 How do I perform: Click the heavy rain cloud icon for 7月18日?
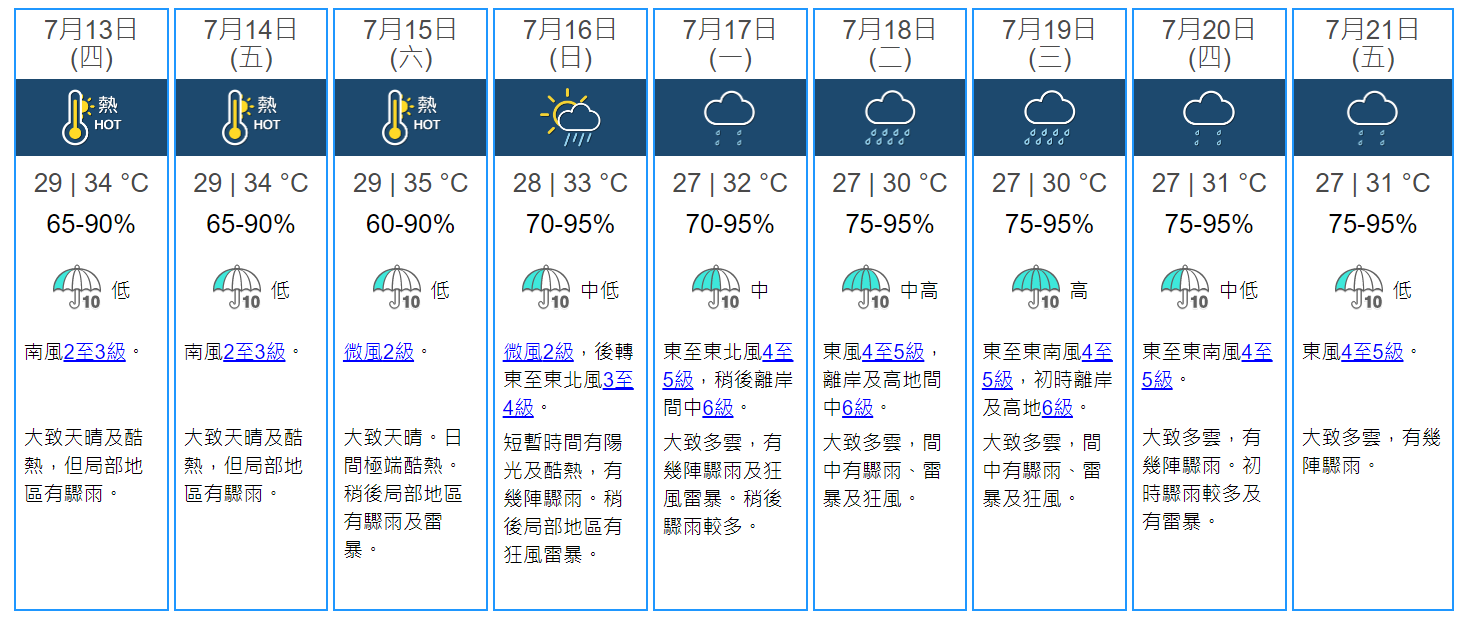pos(889,118)
